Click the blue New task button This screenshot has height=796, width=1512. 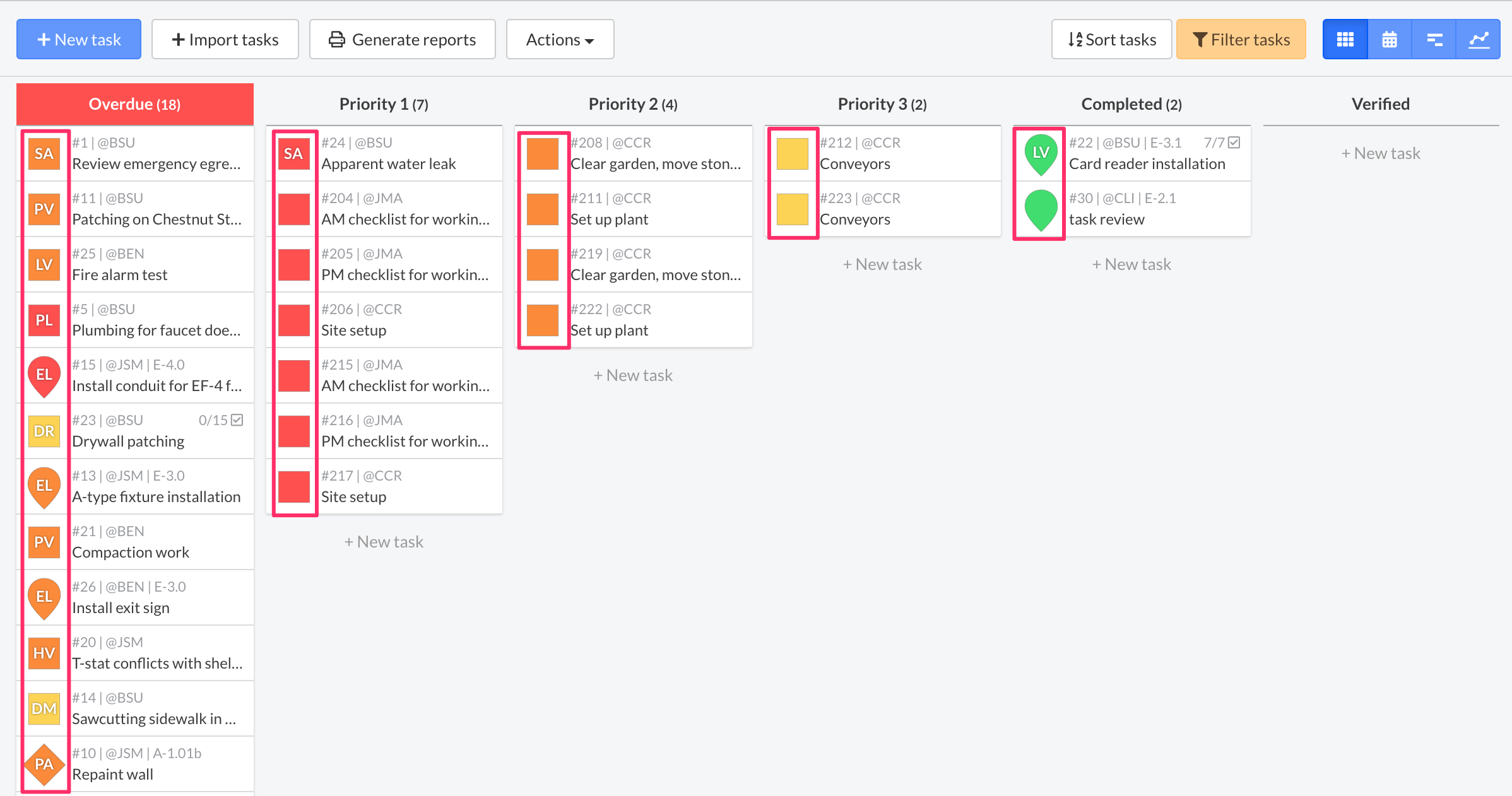click(79, 40)
